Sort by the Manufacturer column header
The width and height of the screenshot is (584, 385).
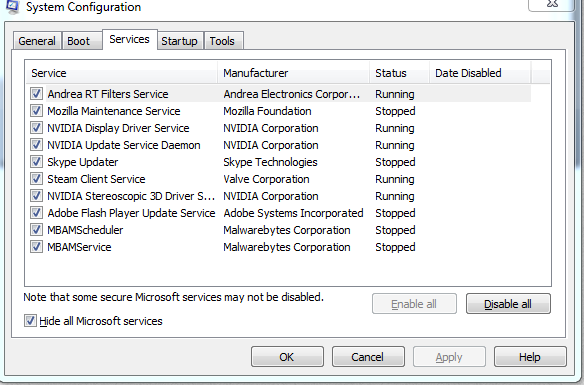(x=293, y=73)
